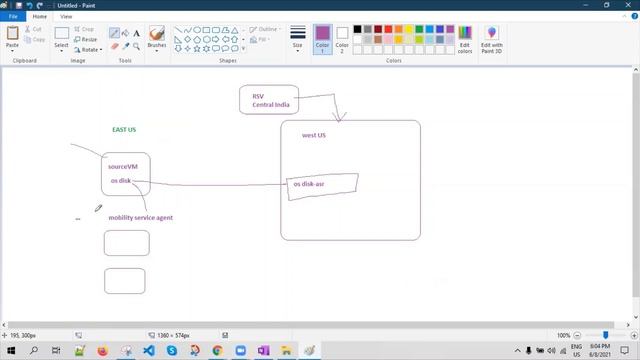This screenshot has width=640, height=360.
Task: Open the notification center icon
Action: point(624,350)
